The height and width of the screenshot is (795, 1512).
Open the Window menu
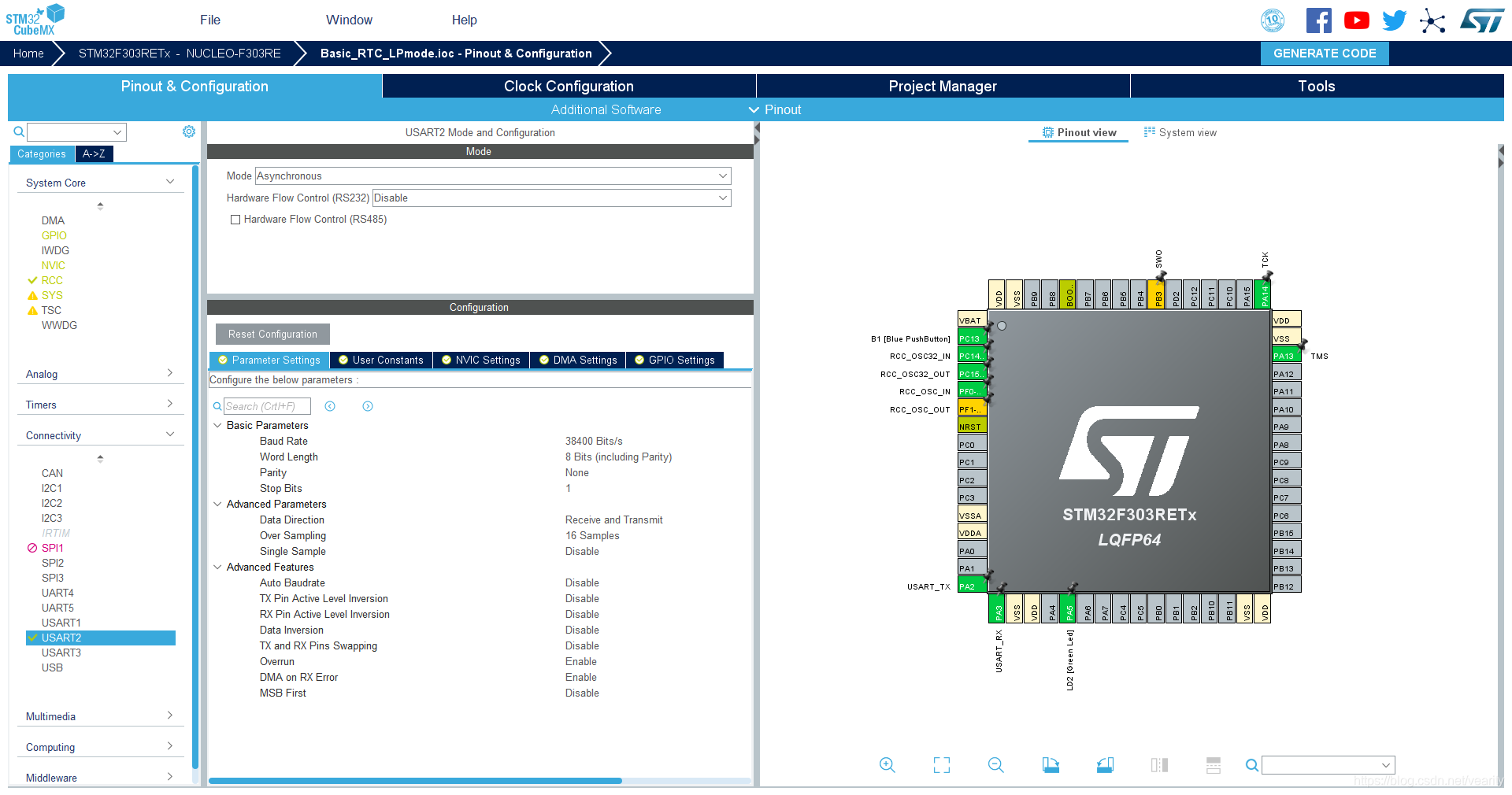click(349, 20)
